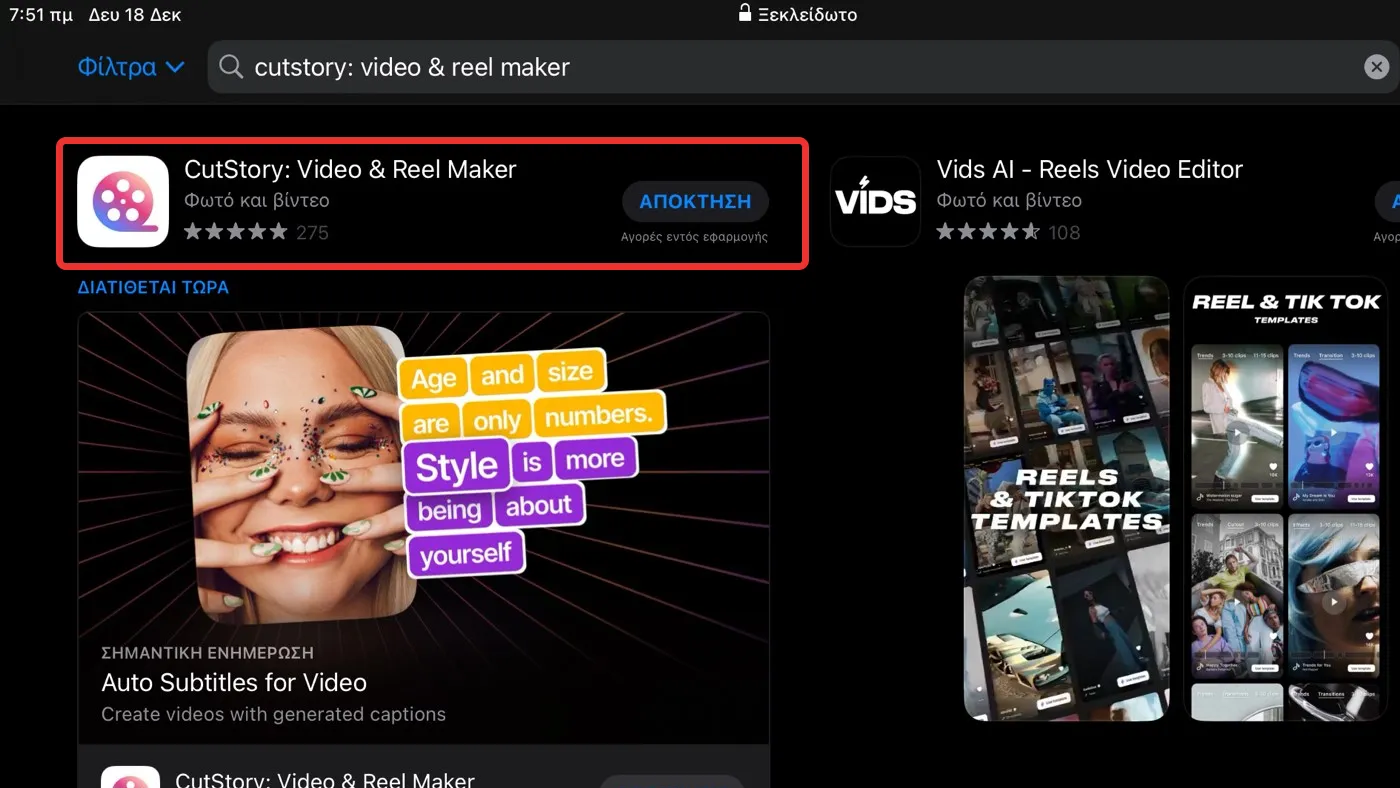This screenshot has height=788, width=1400.
Task: Select Vids AI - Reels Video Editor title
Action: 1089,169
